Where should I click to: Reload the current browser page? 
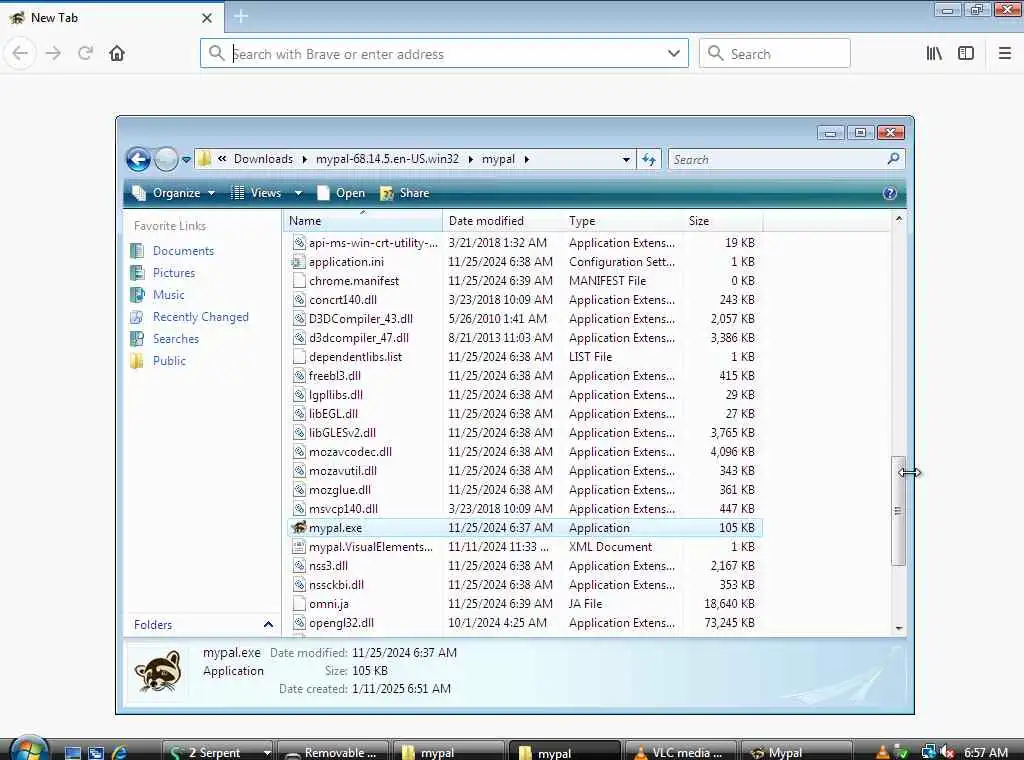click(x=86, y=54)
